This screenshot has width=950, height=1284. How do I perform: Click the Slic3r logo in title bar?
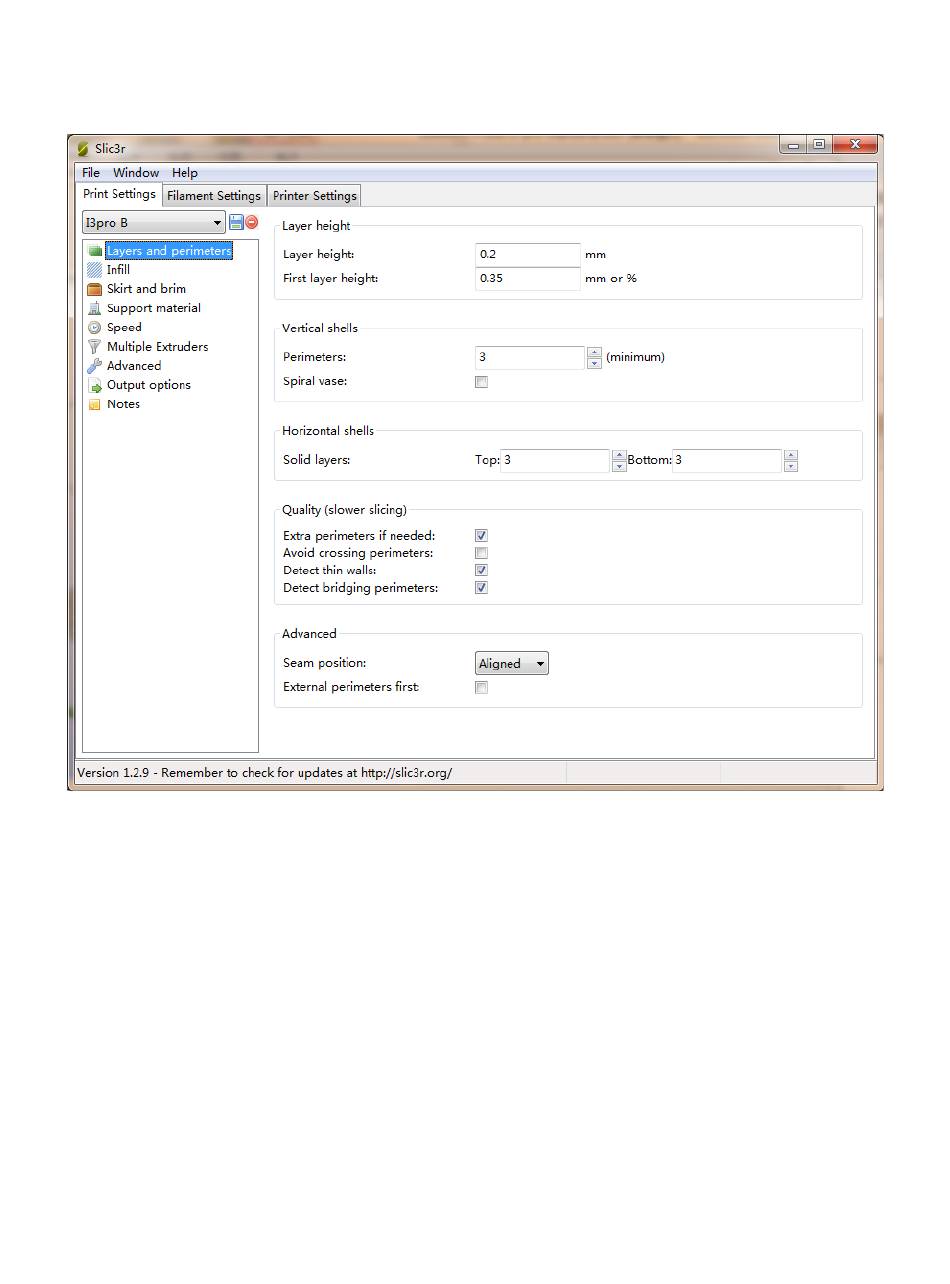tap(83, 149)
